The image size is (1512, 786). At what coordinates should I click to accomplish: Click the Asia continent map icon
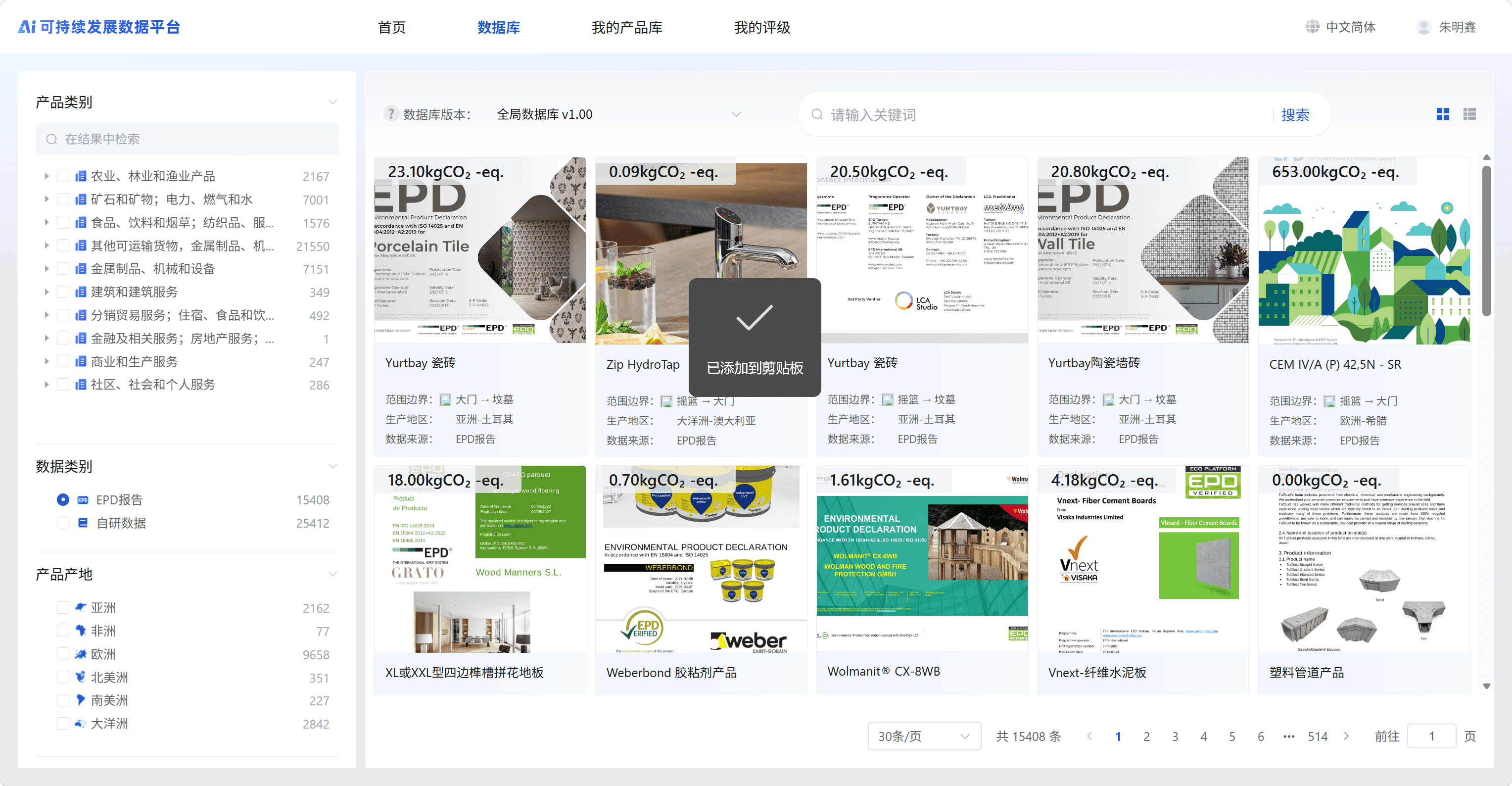point(81,607)
